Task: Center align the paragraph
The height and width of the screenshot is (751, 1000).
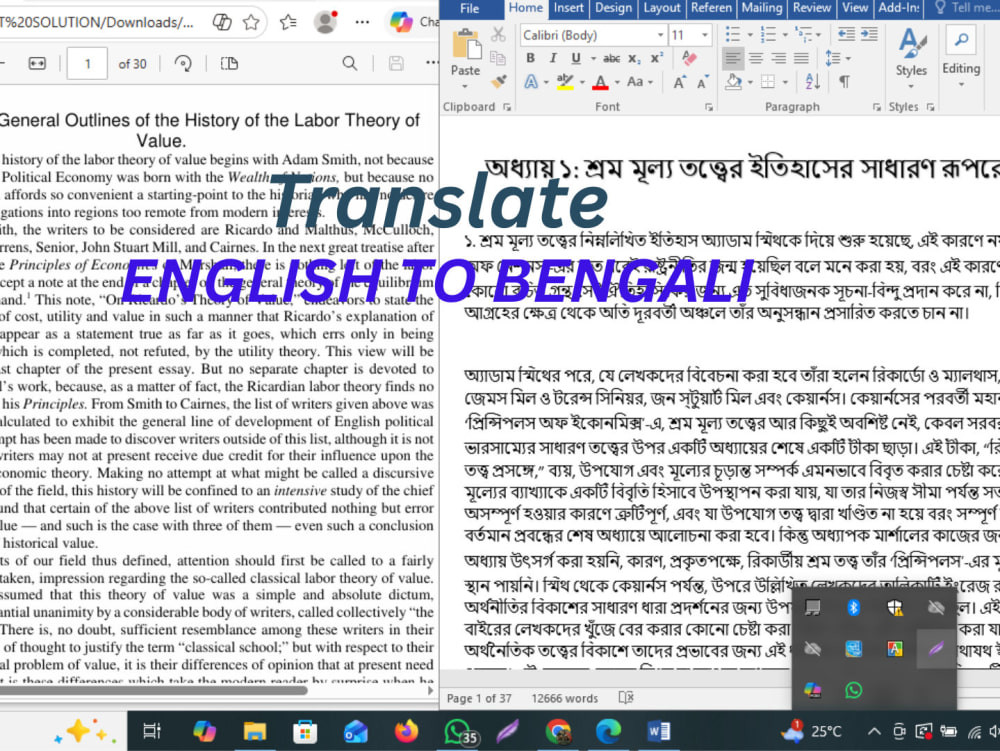Action: click(x=756, y=59)
